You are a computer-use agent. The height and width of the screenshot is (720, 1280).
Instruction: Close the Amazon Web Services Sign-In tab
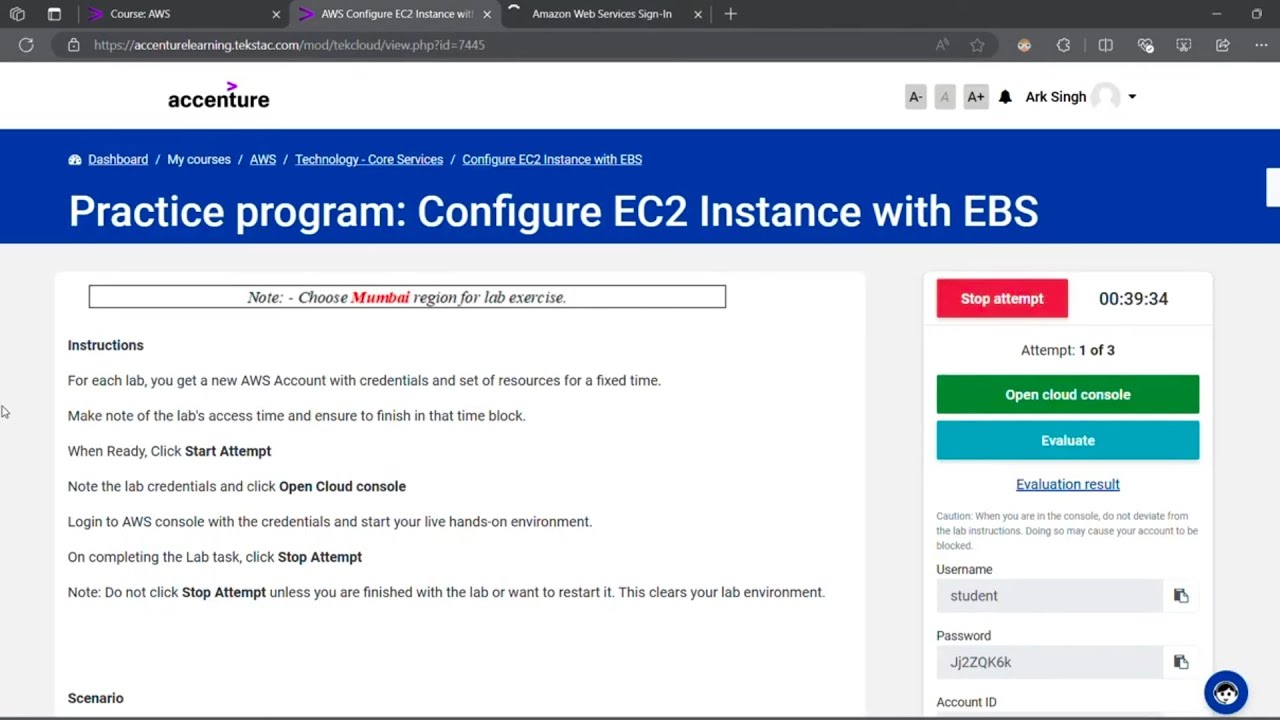click(x=698, y=14)
